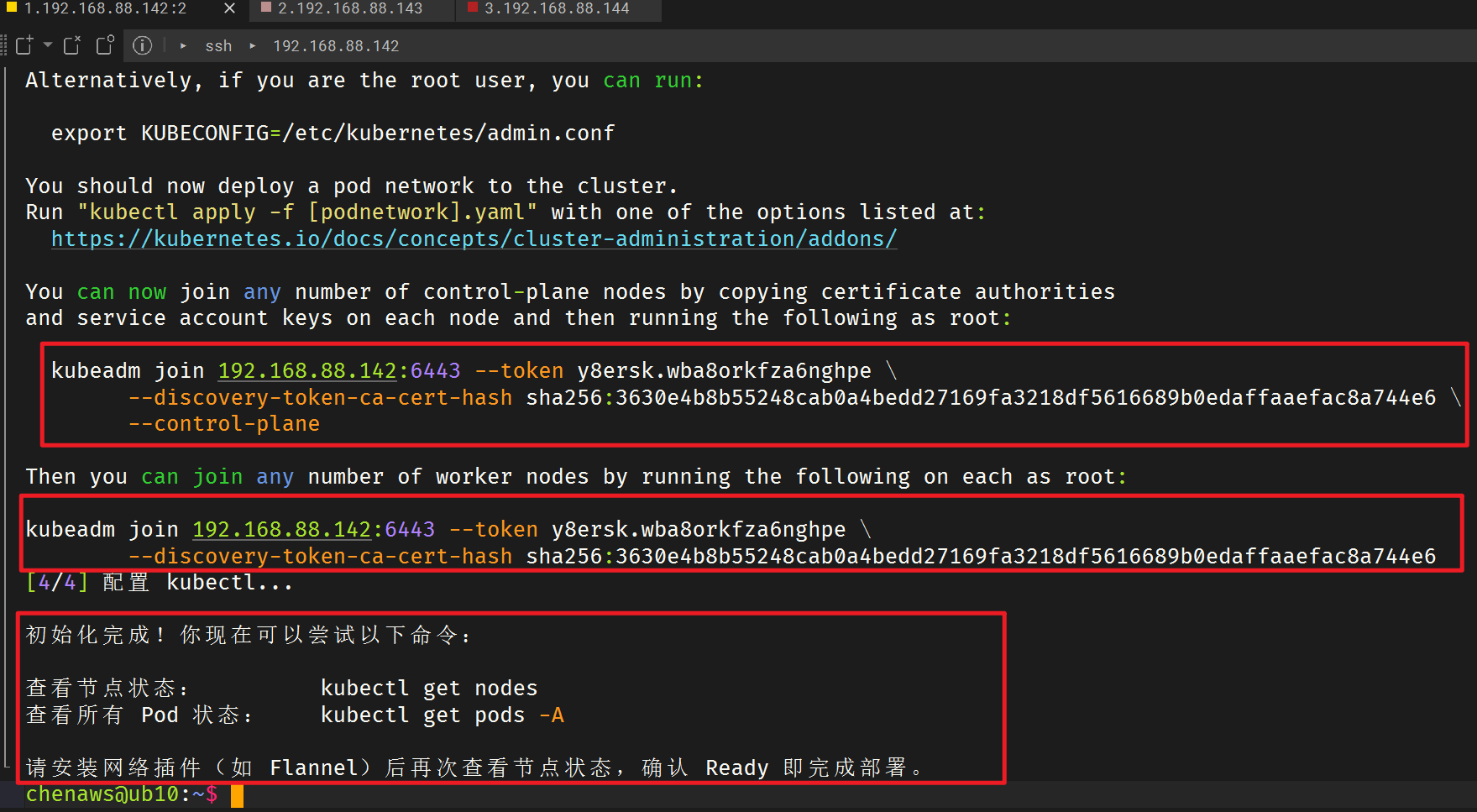Click the chenaws@ub10 prompt text
The width and height of the screenshot is (1477, 812).
coord(102,794)
